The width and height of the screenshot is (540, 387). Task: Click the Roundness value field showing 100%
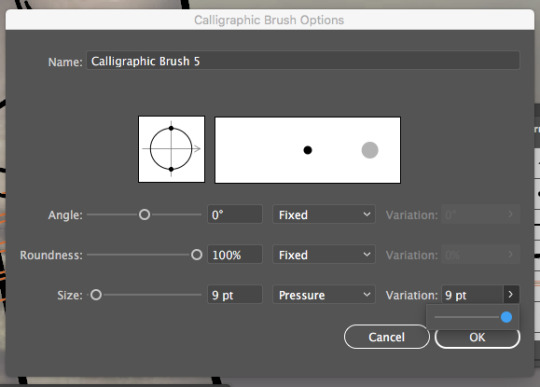[x=235, y=255]
